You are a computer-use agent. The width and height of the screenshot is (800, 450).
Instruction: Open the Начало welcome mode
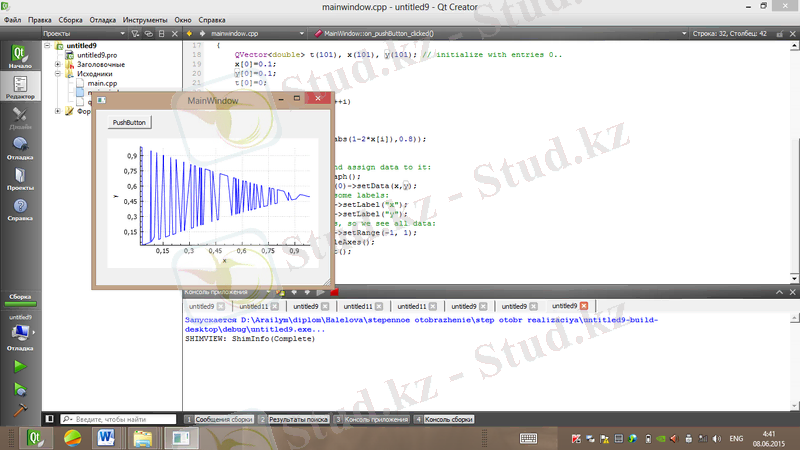coord(20,55)
